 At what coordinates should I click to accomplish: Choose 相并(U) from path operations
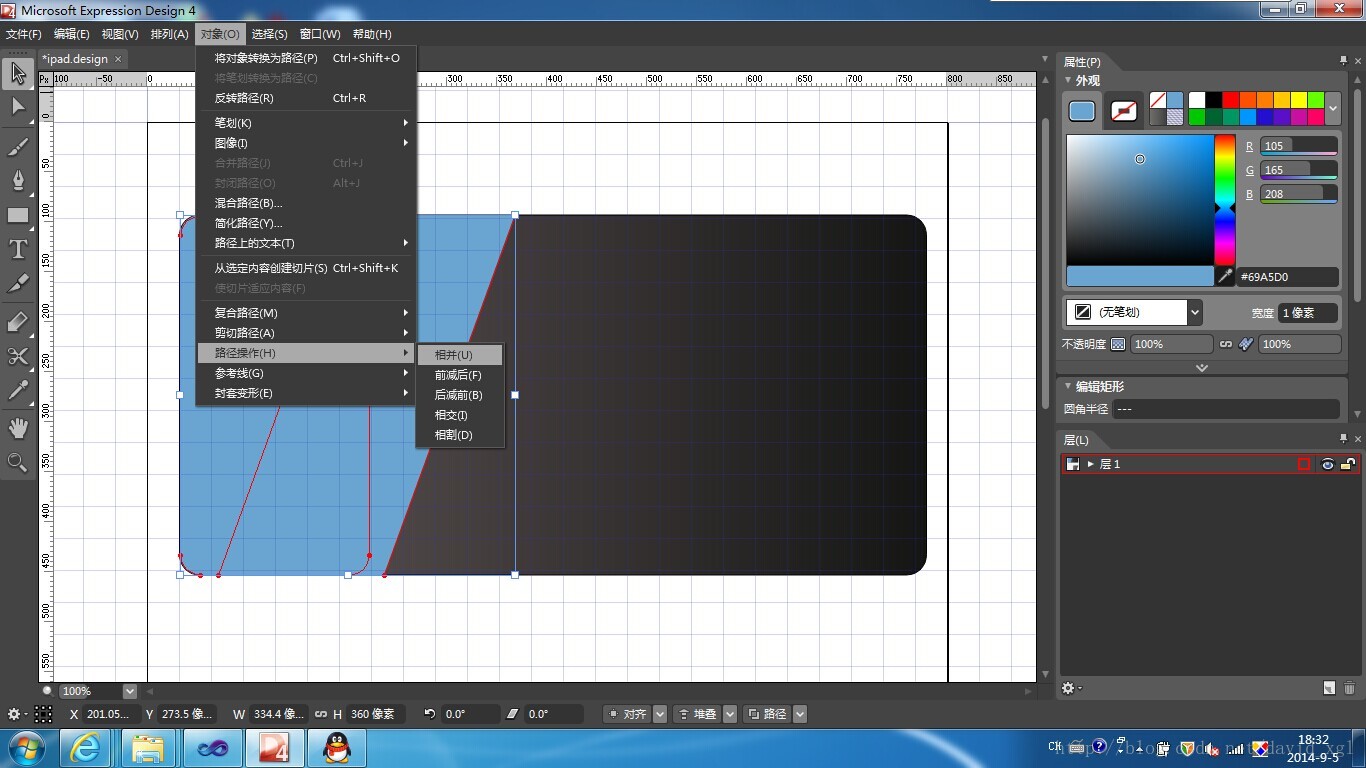point(460,355)
